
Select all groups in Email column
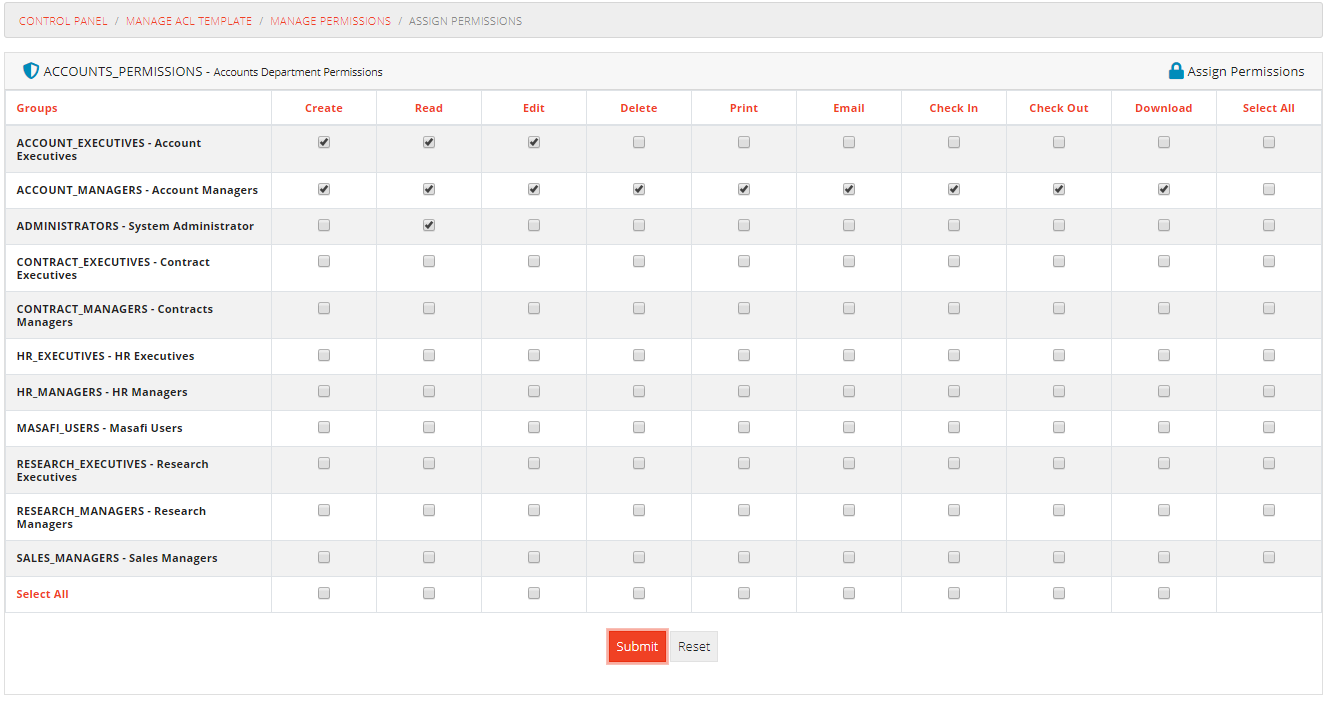pos(849,593)
